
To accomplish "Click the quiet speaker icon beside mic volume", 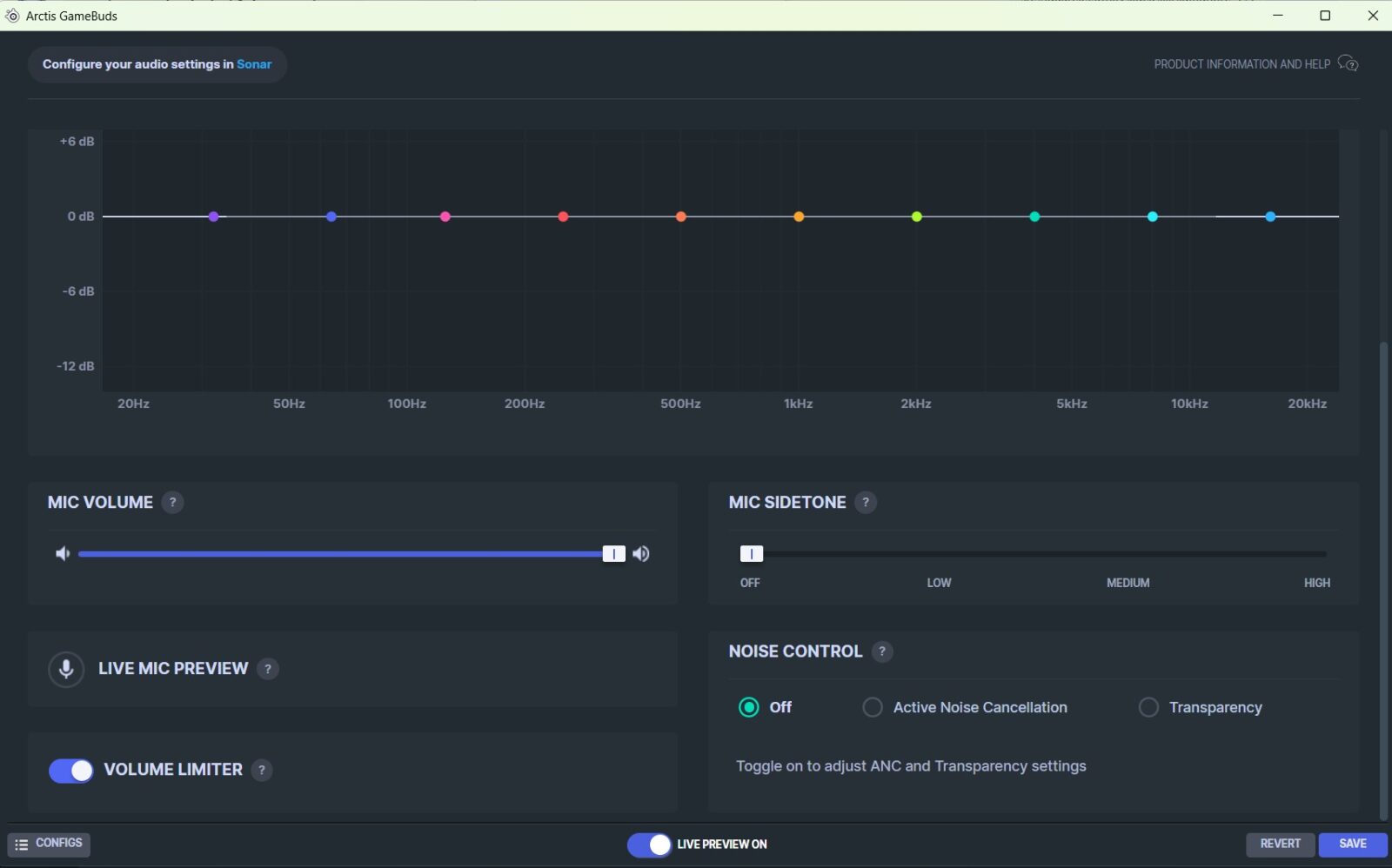I will (x=63, y=554).
